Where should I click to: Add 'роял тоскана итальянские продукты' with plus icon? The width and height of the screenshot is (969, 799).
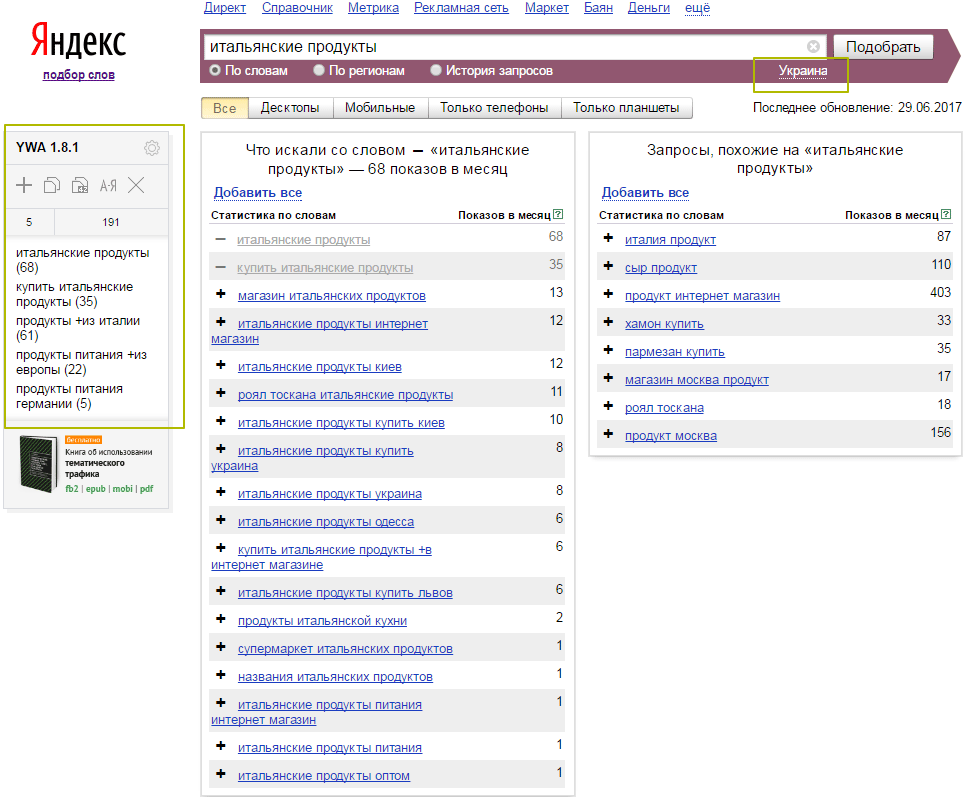[x=221, y=393]
